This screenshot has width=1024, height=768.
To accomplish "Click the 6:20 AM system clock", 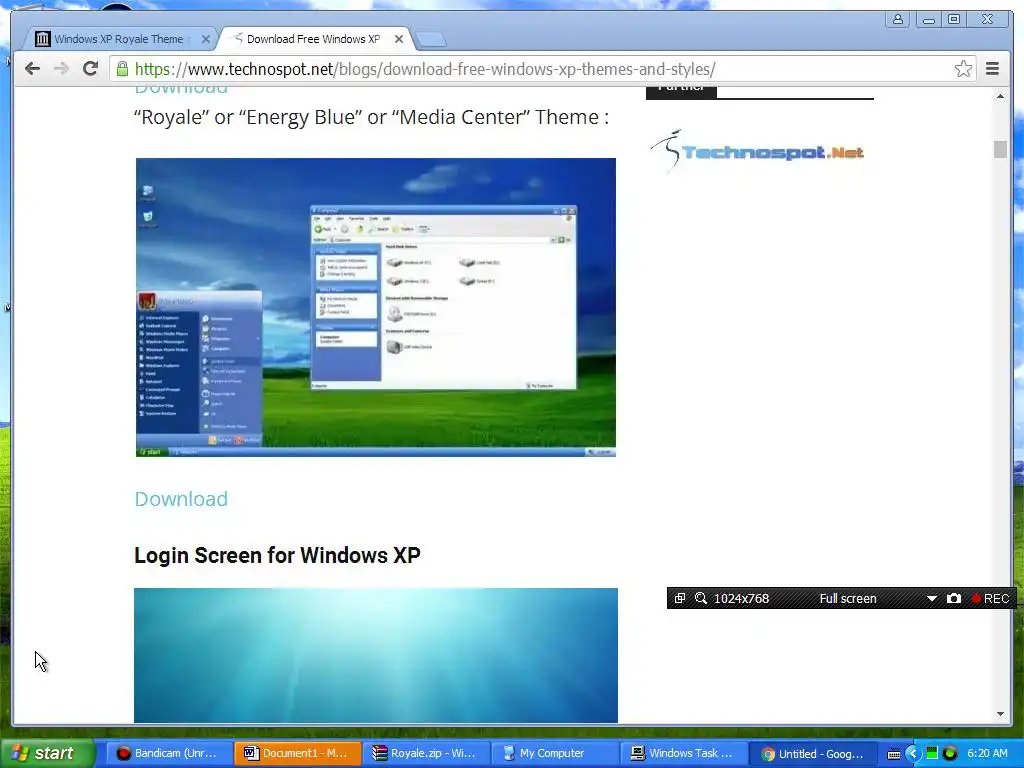I will pyautogui.click(x=987, y=754).
